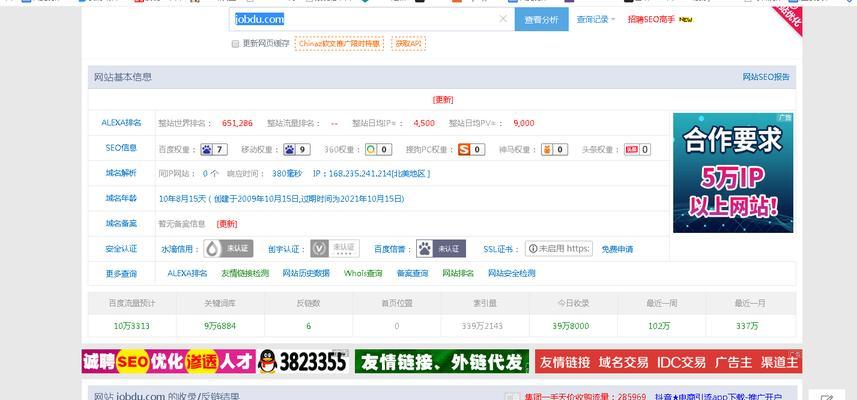
Task: Click the 360 weight circle icon
Action: [371, 149]
